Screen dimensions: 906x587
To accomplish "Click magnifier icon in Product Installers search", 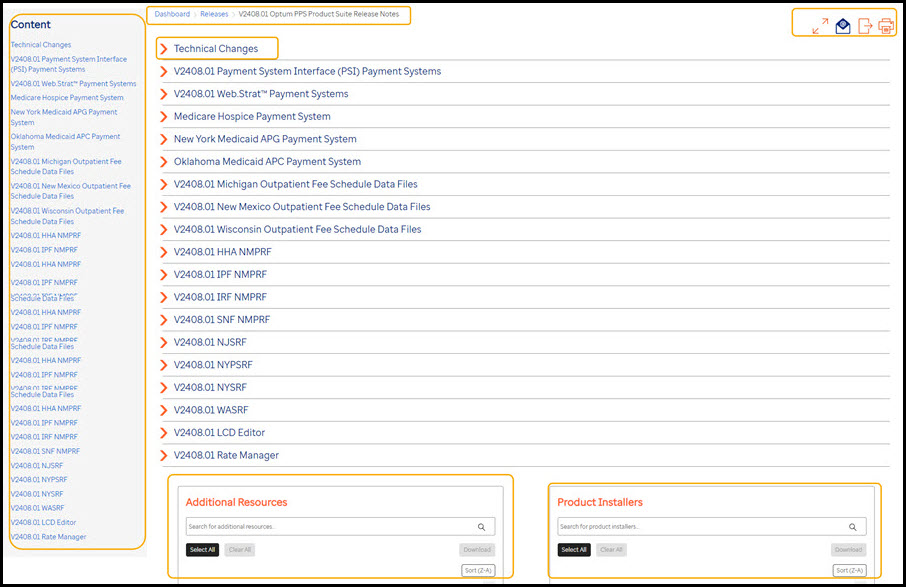I will pyautogui.click(x=853, y=527).
